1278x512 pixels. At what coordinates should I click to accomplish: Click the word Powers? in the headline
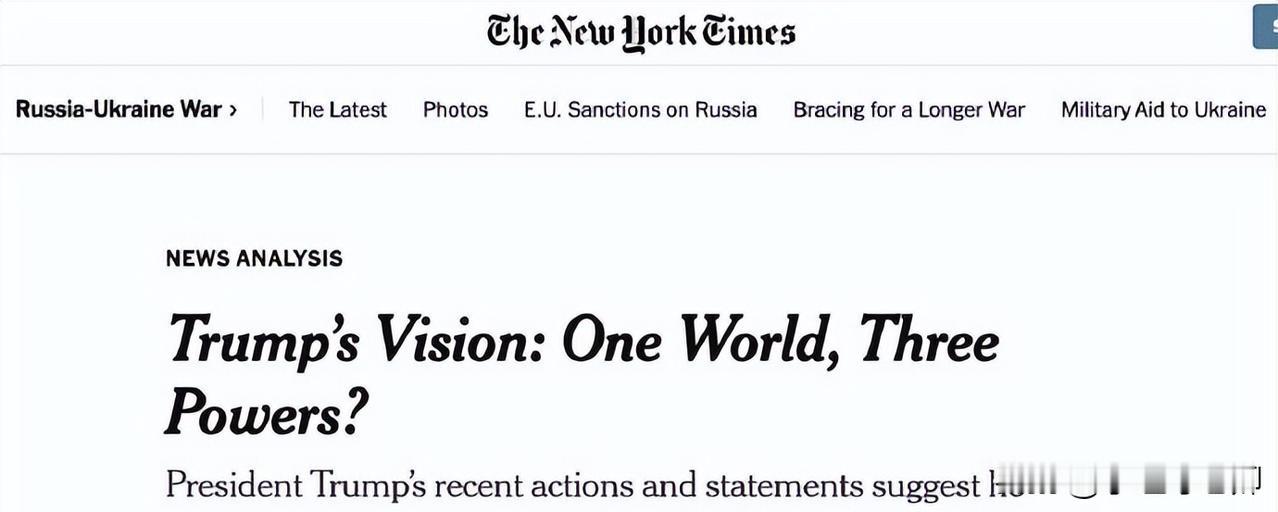point(267,412)
